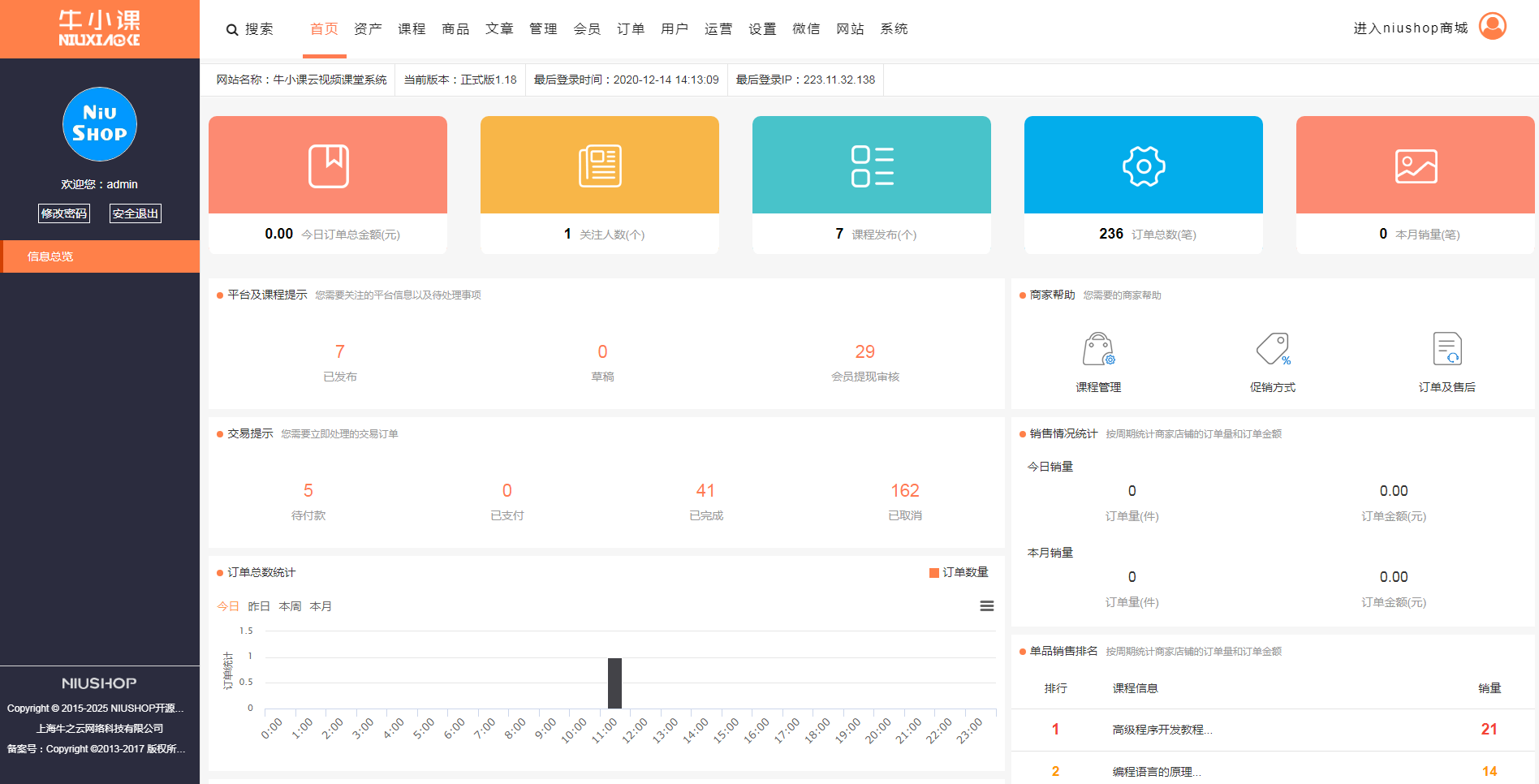This screenshot has height=784, width=1539.
Task: Click the gear icon on total orders card
Action: click(x=1144, y=166)
